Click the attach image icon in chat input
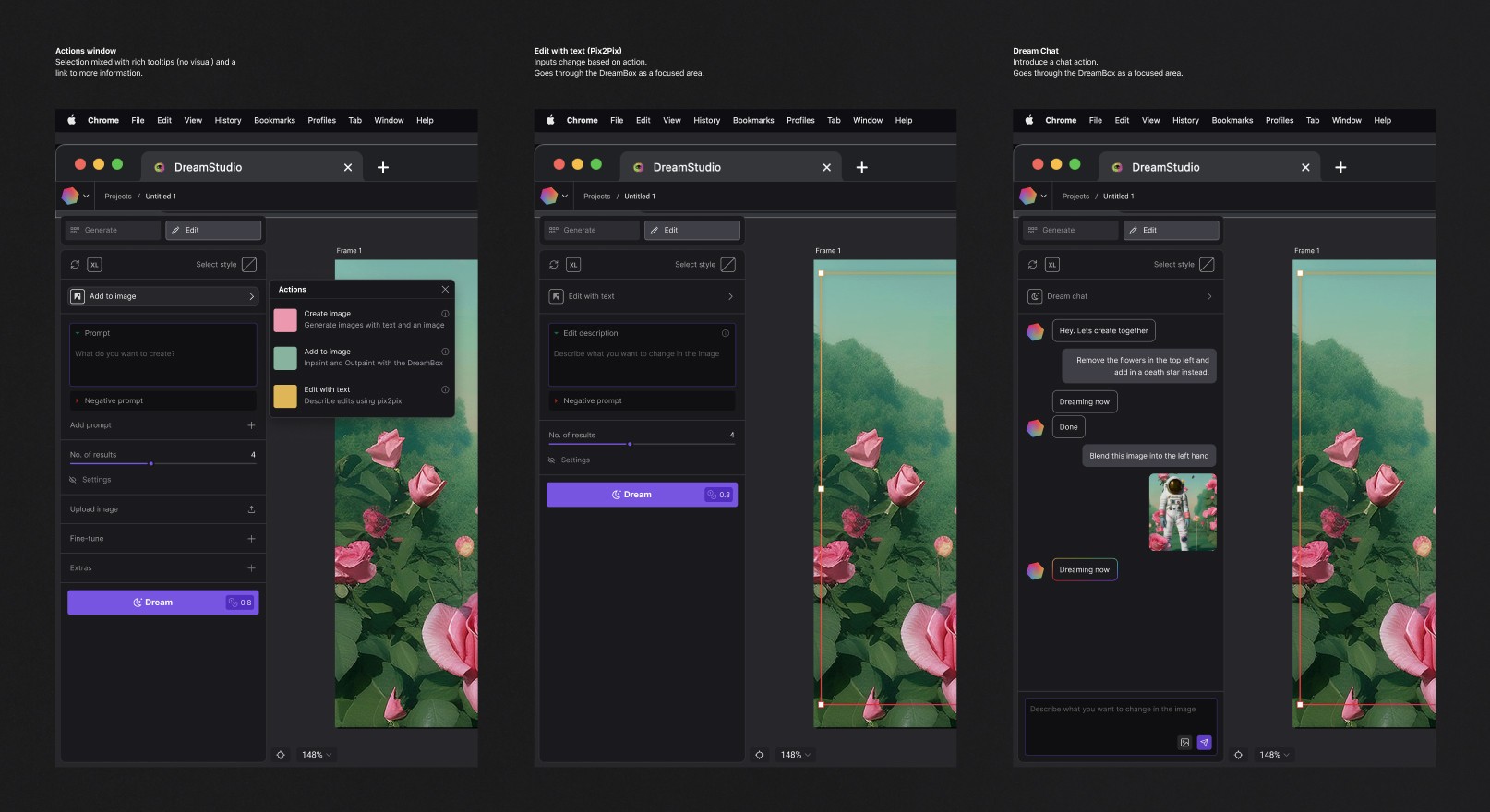Screen dimensions: 1490x812 click(x=1184, y=743)
